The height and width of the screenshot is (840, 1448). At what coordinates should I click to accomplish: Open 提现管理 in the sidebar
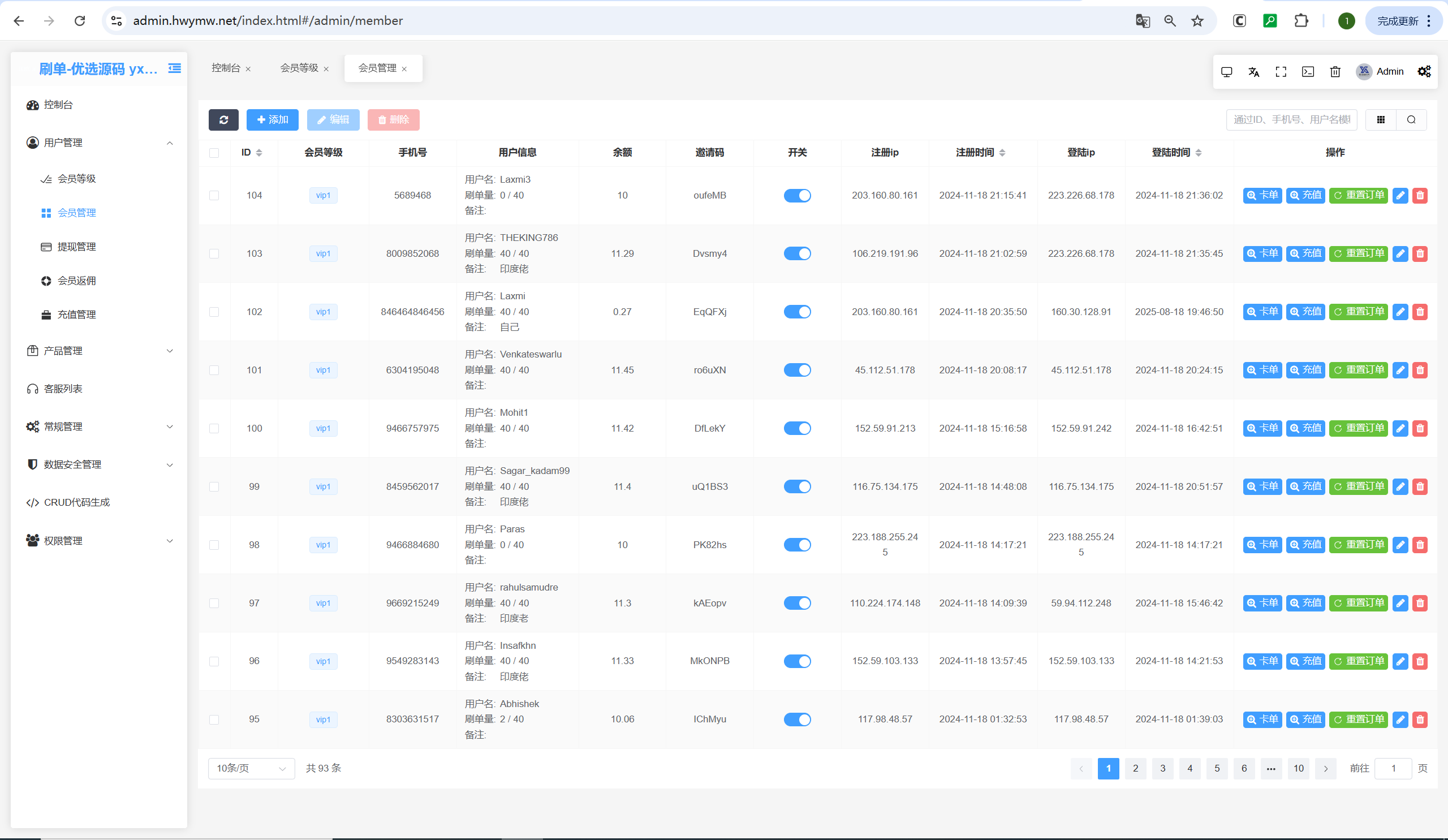[x=76, y=247]
